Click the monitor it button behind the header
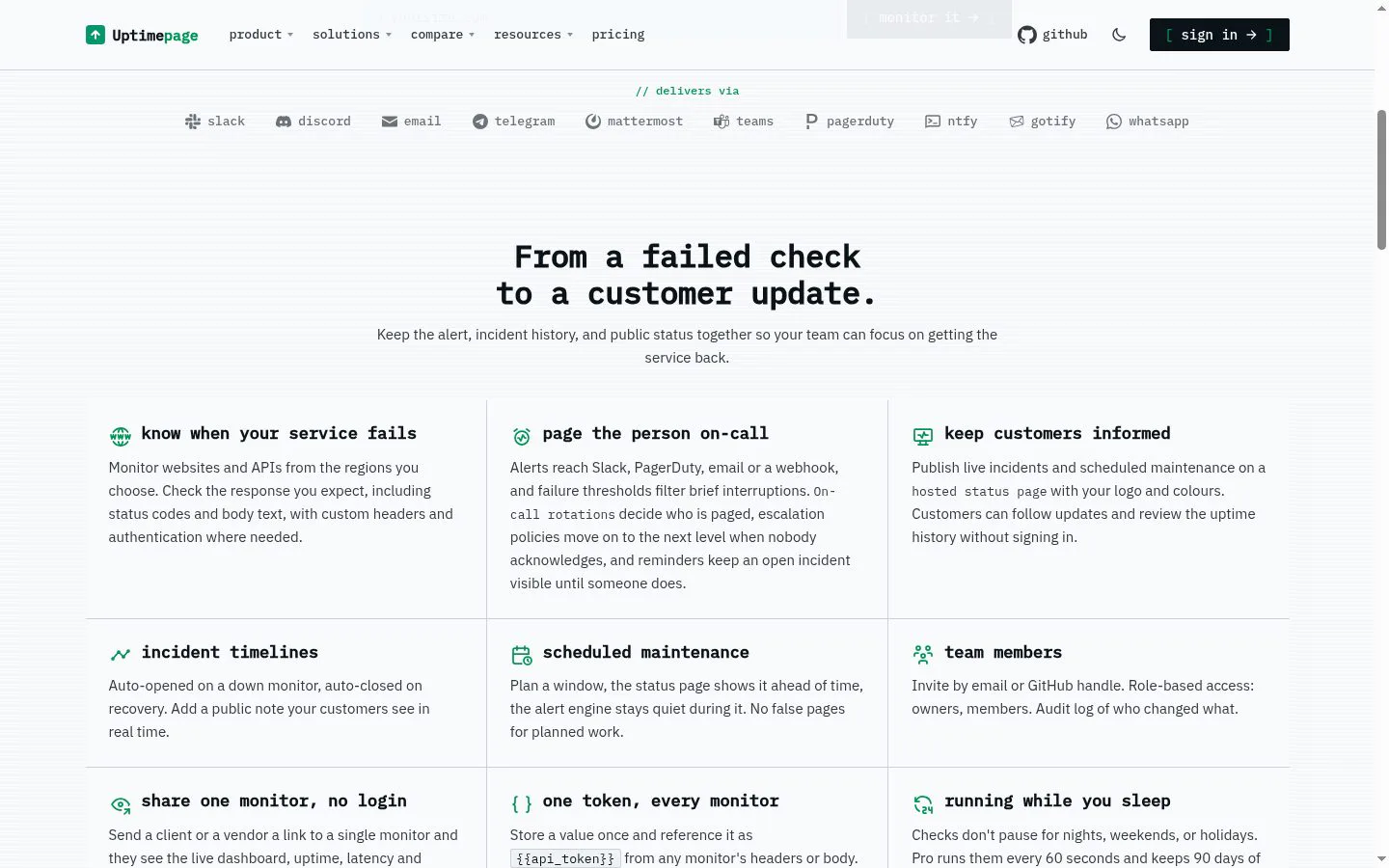This screenshot has height=868, width=1389. (x=929, y=18)
